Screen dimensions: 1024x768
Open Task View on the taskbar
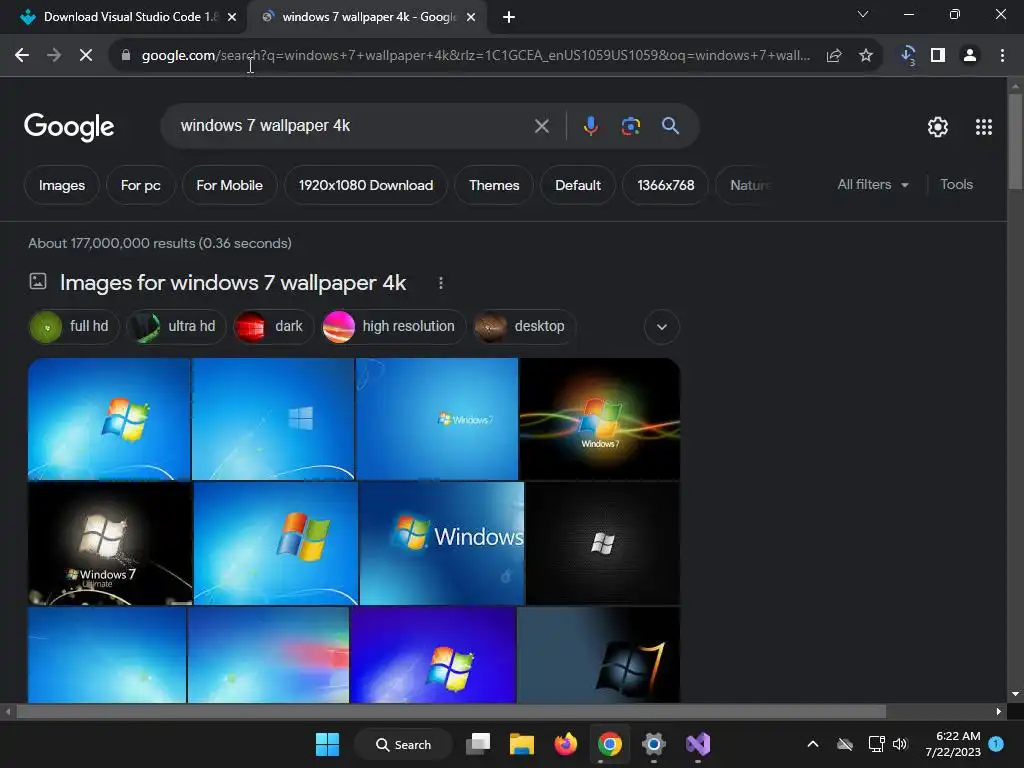[478, 744]
